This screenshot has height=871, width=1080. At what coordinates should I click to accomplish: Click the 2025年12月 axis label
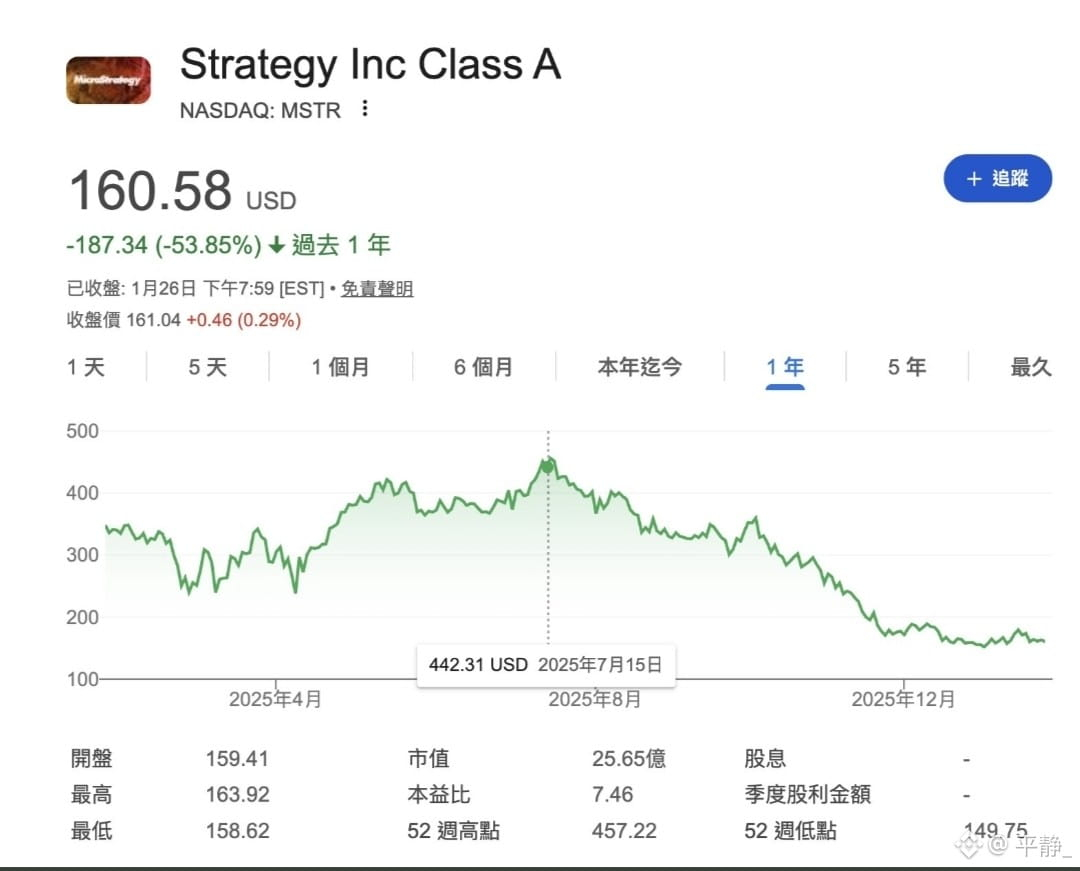pyautogui.click(x=903, y=699)
